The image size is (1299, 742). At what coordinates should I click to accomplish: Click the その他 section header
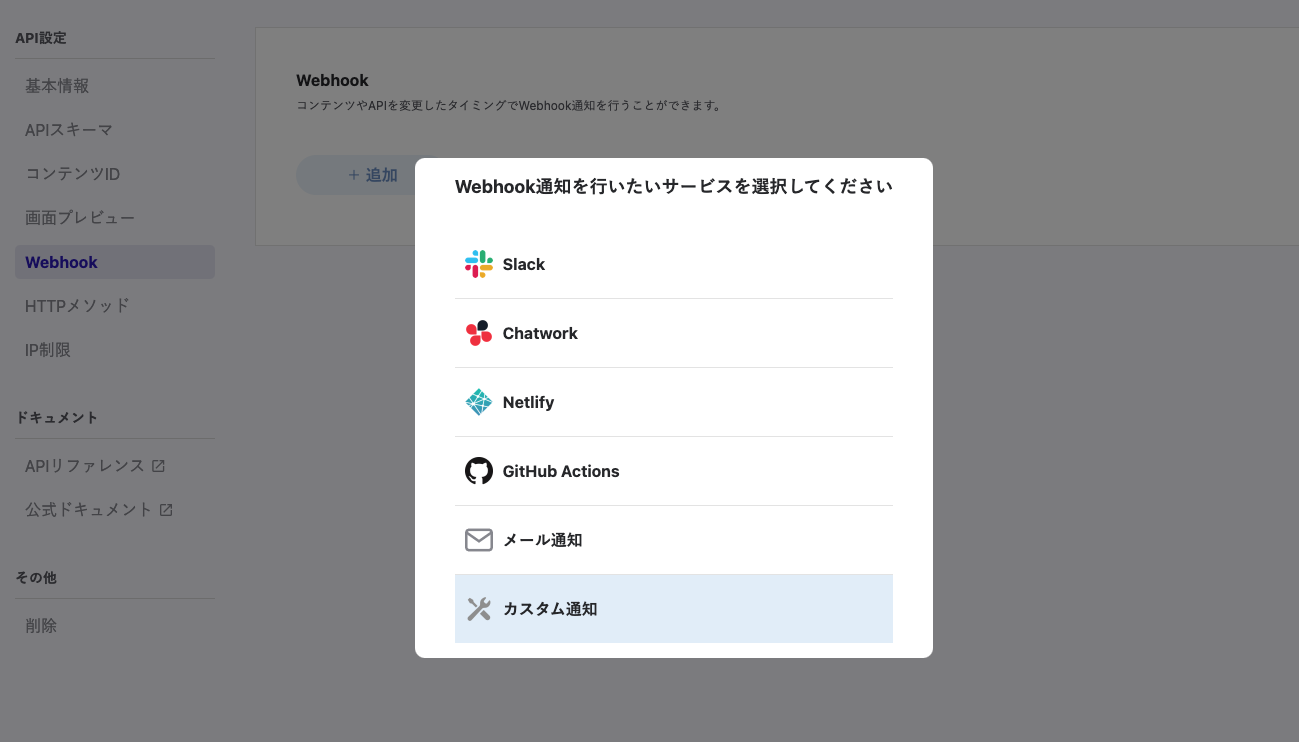[x=36, y=578]
